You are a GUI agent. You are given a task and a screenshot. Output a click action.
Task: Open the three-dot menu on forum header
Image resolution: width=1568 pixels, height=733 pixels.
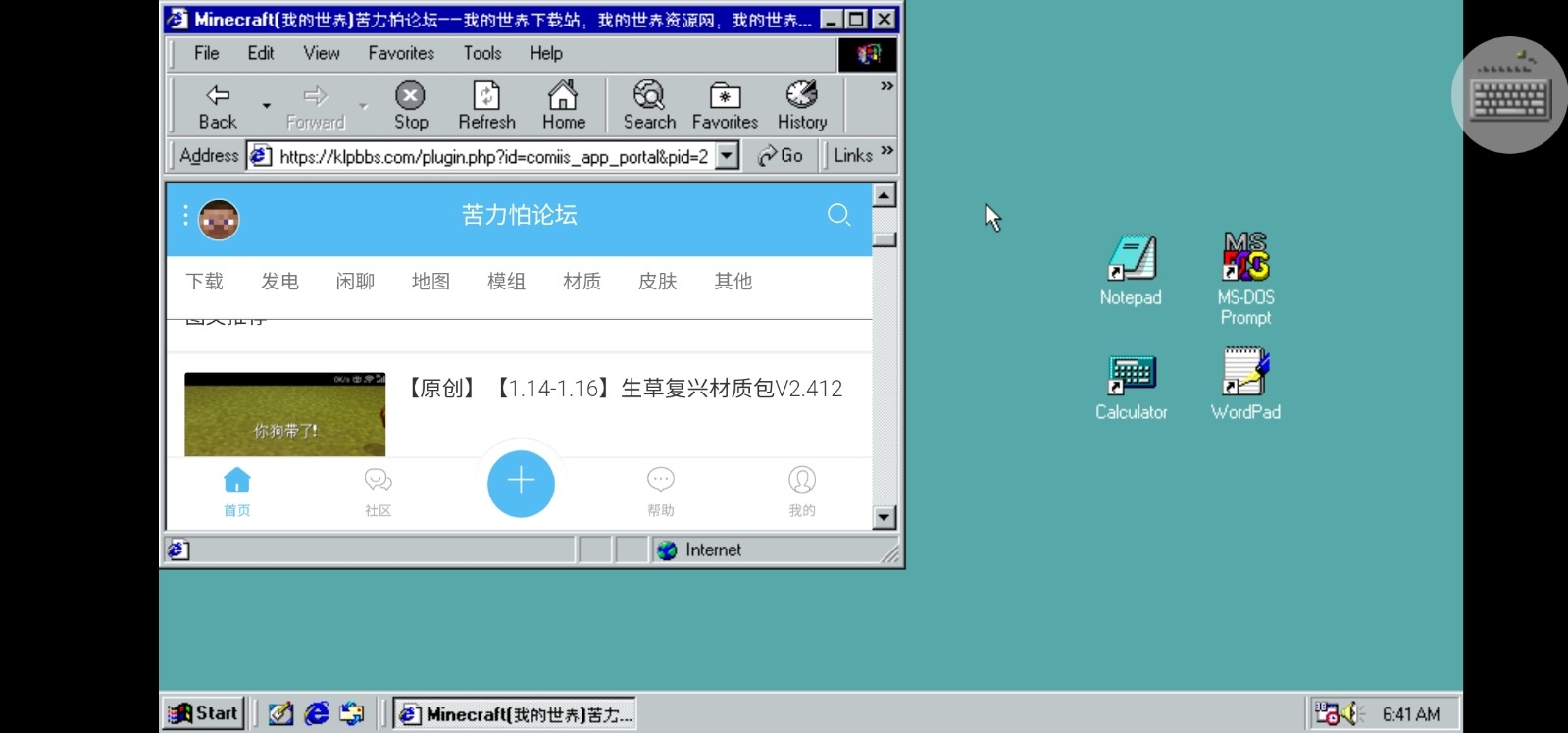pos(185,216)
